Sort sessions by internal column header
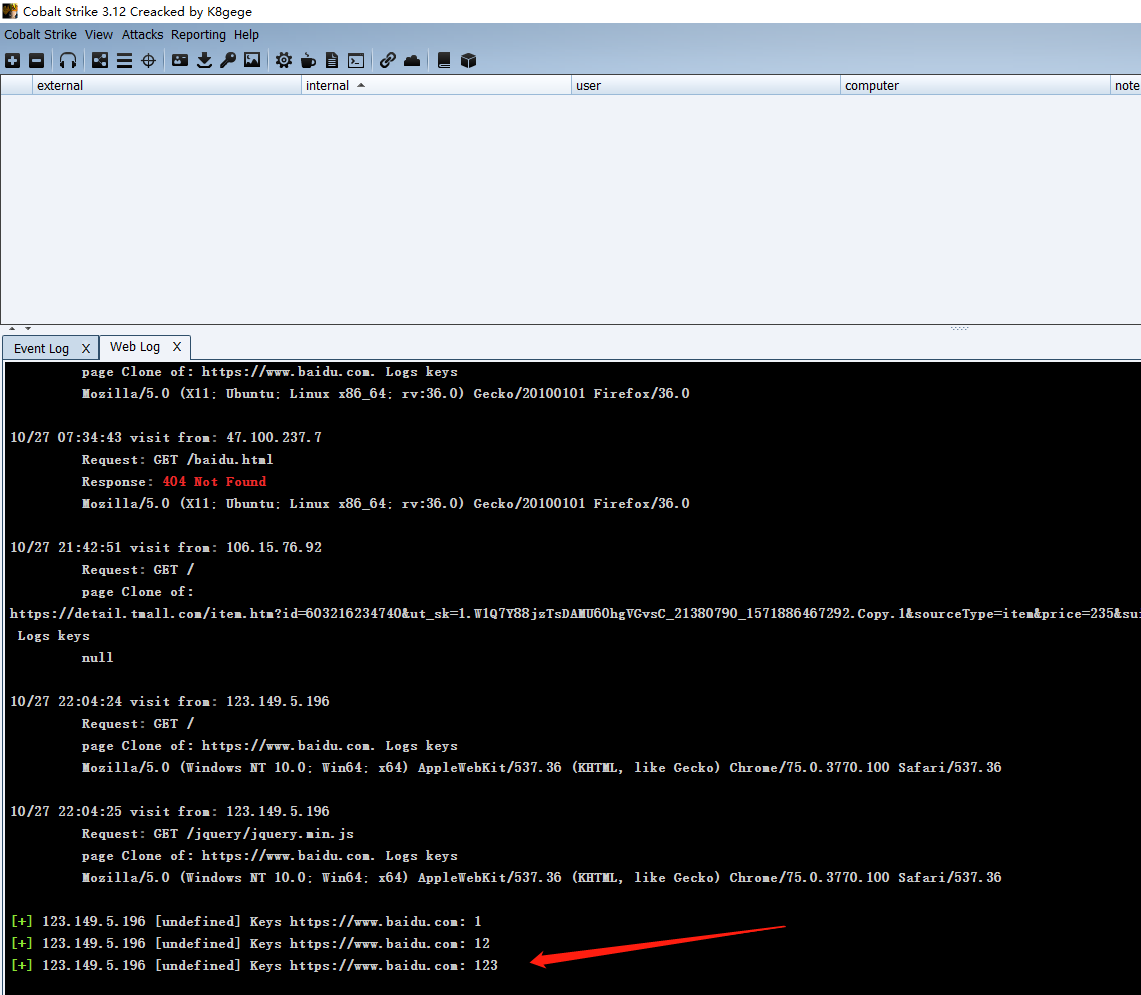Image resolution: width=1141 pixels, height=995 pixels. tap(437, 85)
